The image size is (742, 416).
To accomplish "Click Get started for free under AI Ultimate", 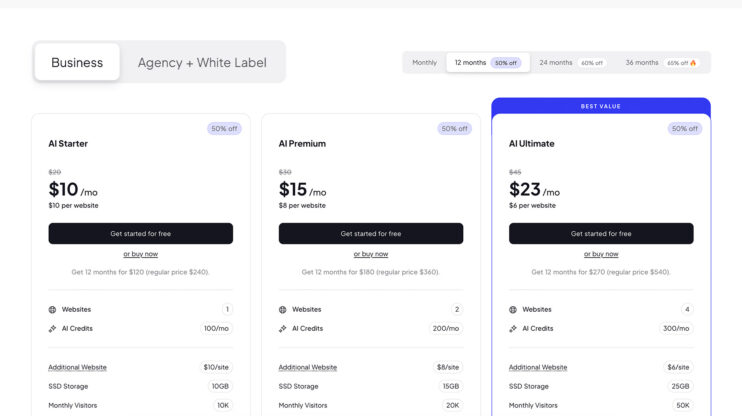I will click(601, 234).
